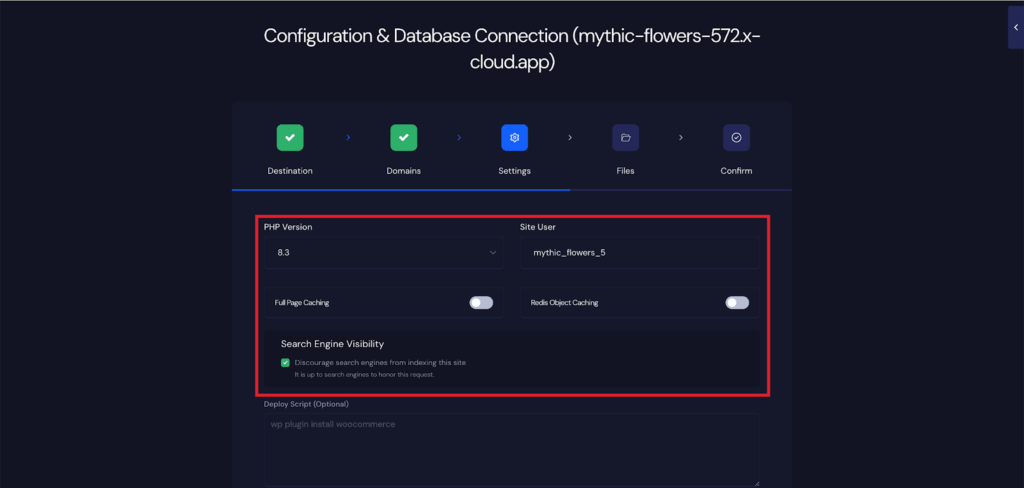Click the green Destination step checkmark icon
The image size is (1024, 488).
tap(290, 137)
